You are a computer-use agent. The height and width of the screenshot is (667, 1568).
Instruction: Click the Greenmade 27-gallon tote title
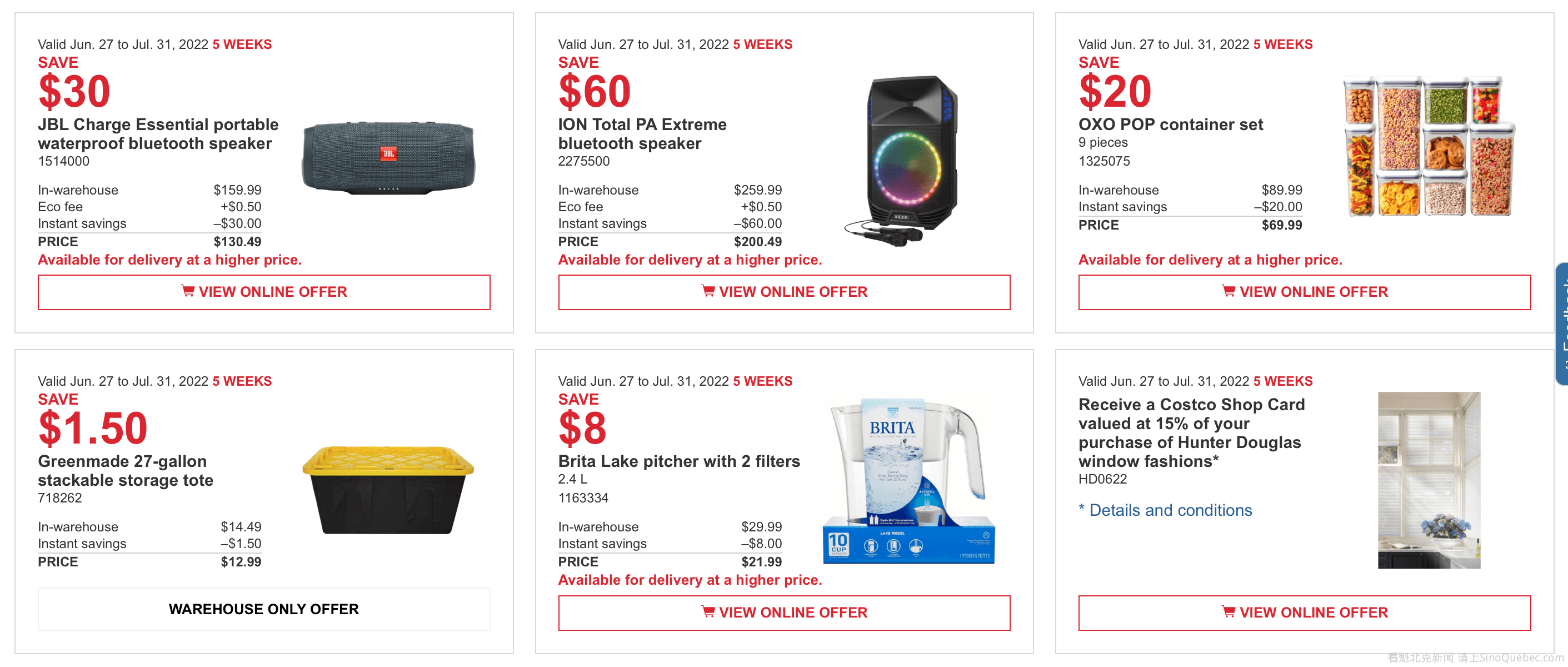click(126, 470)
